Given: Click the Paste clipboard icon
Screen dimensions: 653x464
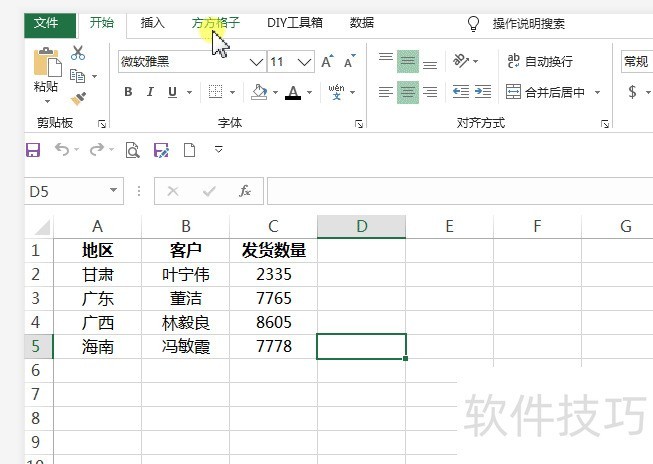Looking at the screenshot, I should pyautogui.click(x=47, y=62).
